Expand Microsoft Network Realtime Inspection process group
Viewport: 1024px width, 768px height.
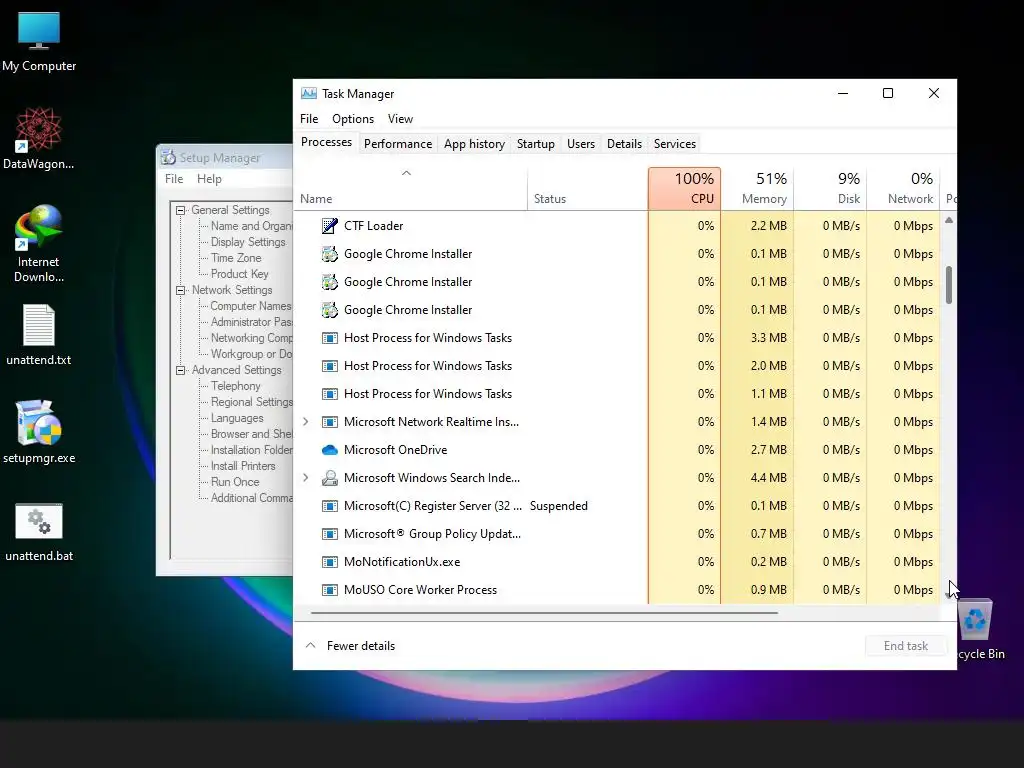pyautogui.click(x=306, y=422)
